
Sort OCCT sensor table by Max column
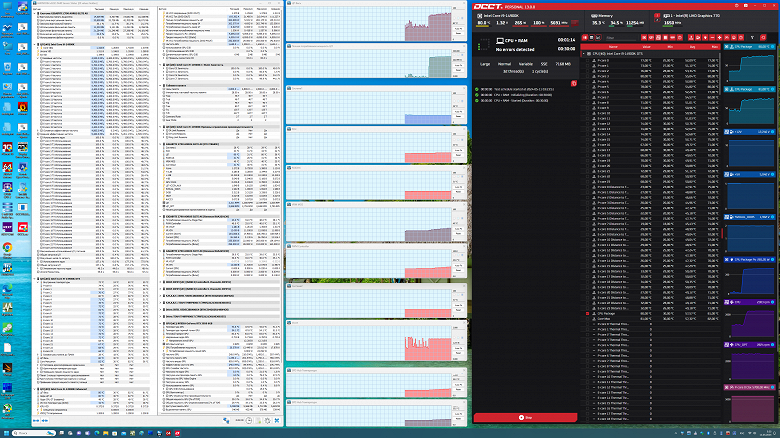pos(714,47)
